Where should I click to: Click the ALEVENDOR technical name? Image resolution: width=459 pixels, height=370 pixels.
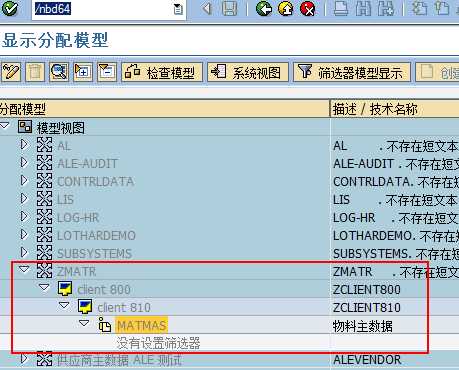click(x=367, y=360)
